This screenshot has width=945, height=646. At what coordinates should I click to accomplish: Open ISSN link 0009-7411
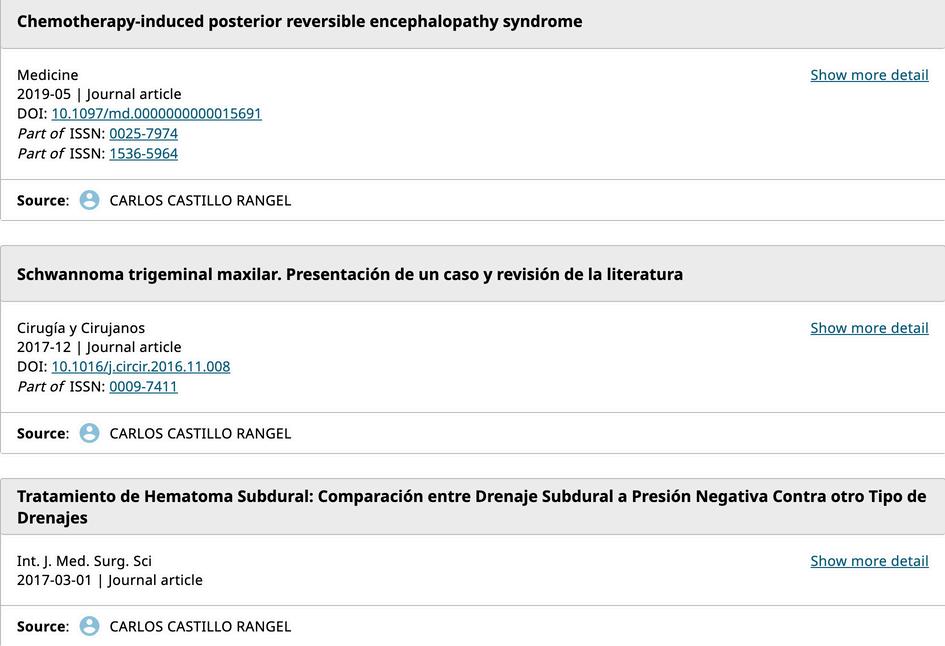click(x=143, y=387)
